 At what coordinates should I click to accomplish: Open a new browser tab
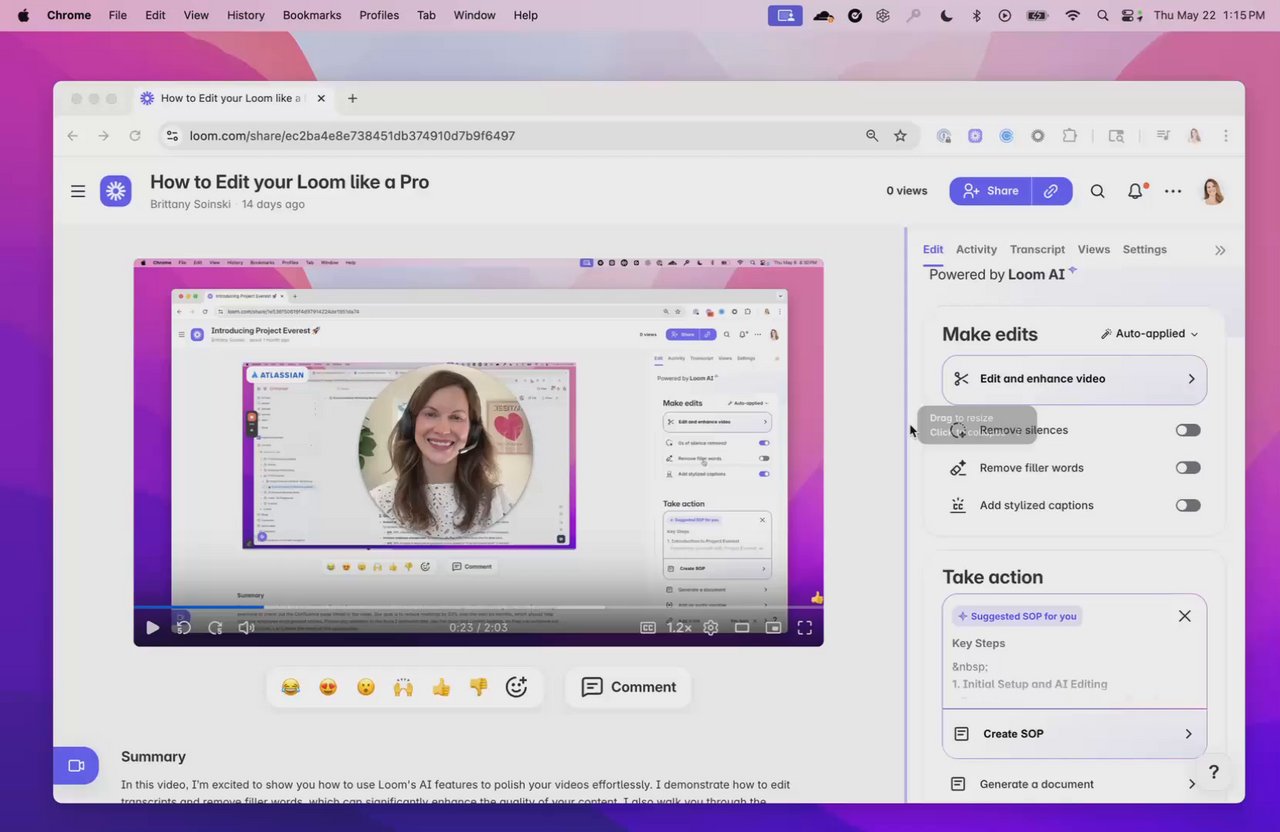click(x=352, y=98)
